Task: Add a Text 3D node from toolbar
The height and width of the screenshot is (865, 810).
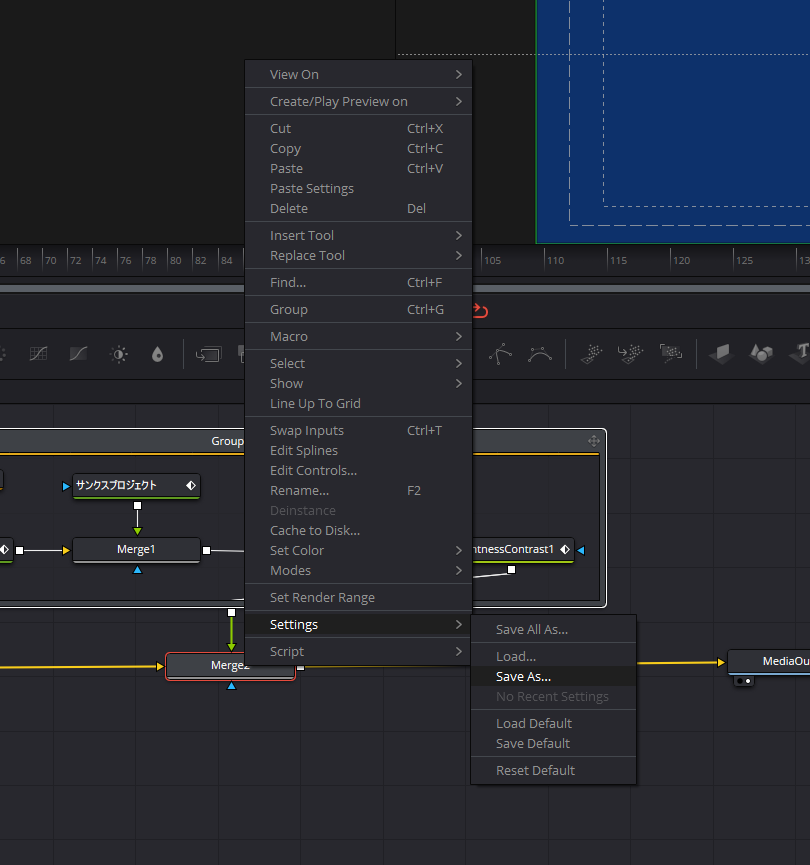Action: (800, 352)
